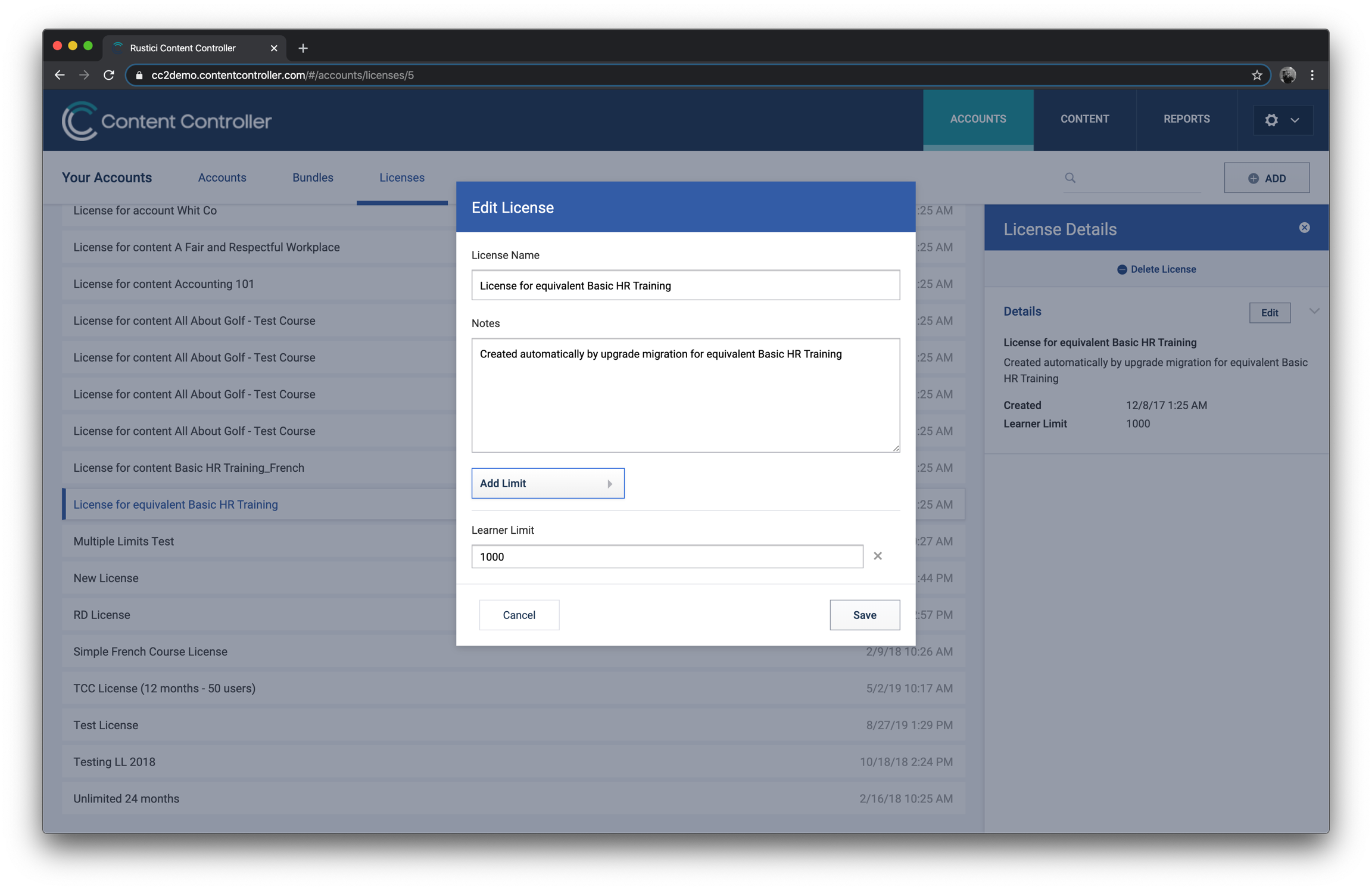Collapse the Details section chevron
1372x890 pixels.
[x=1314, y=312]
